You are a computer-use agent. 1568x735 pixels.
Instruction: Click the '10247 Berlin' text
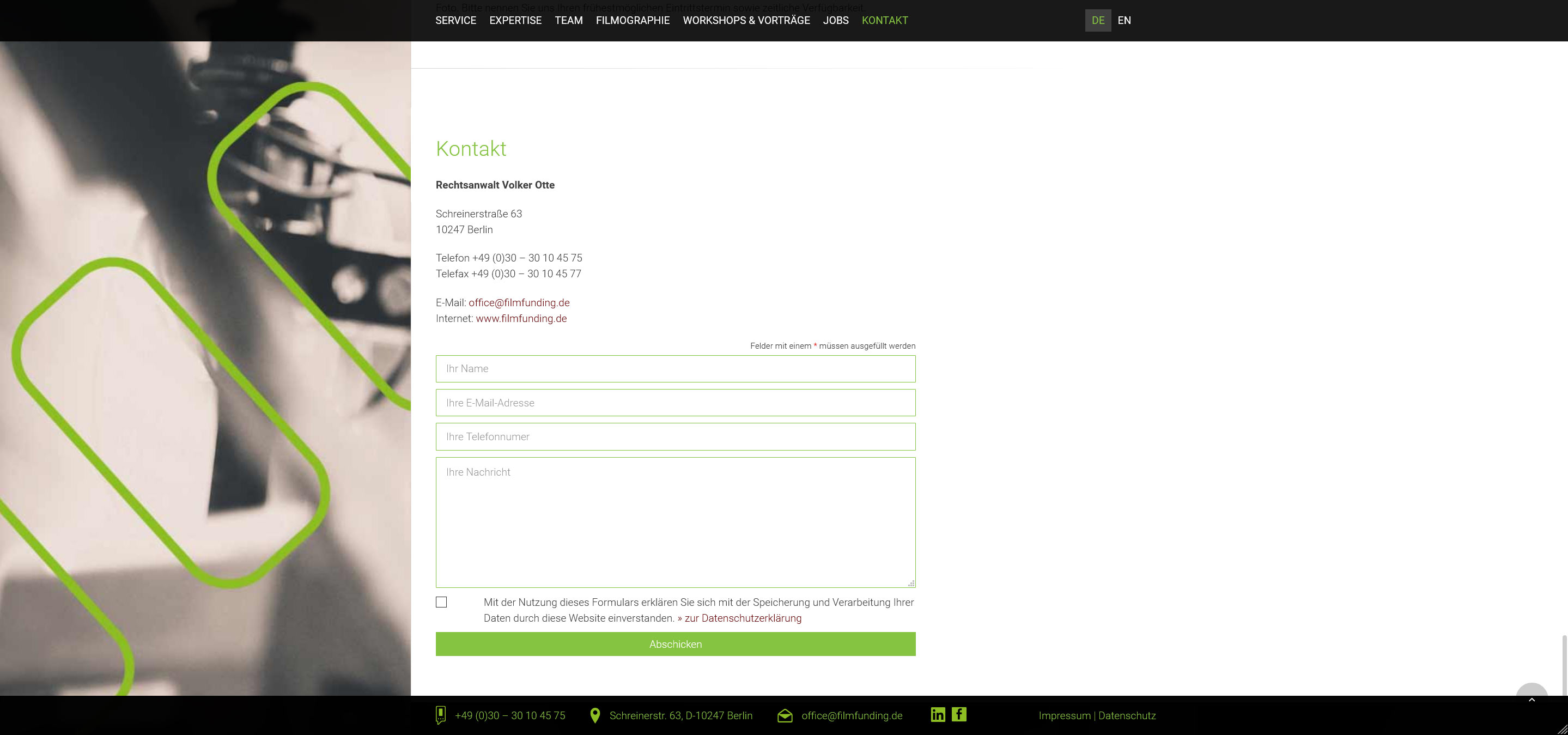(x=464, y=229)
